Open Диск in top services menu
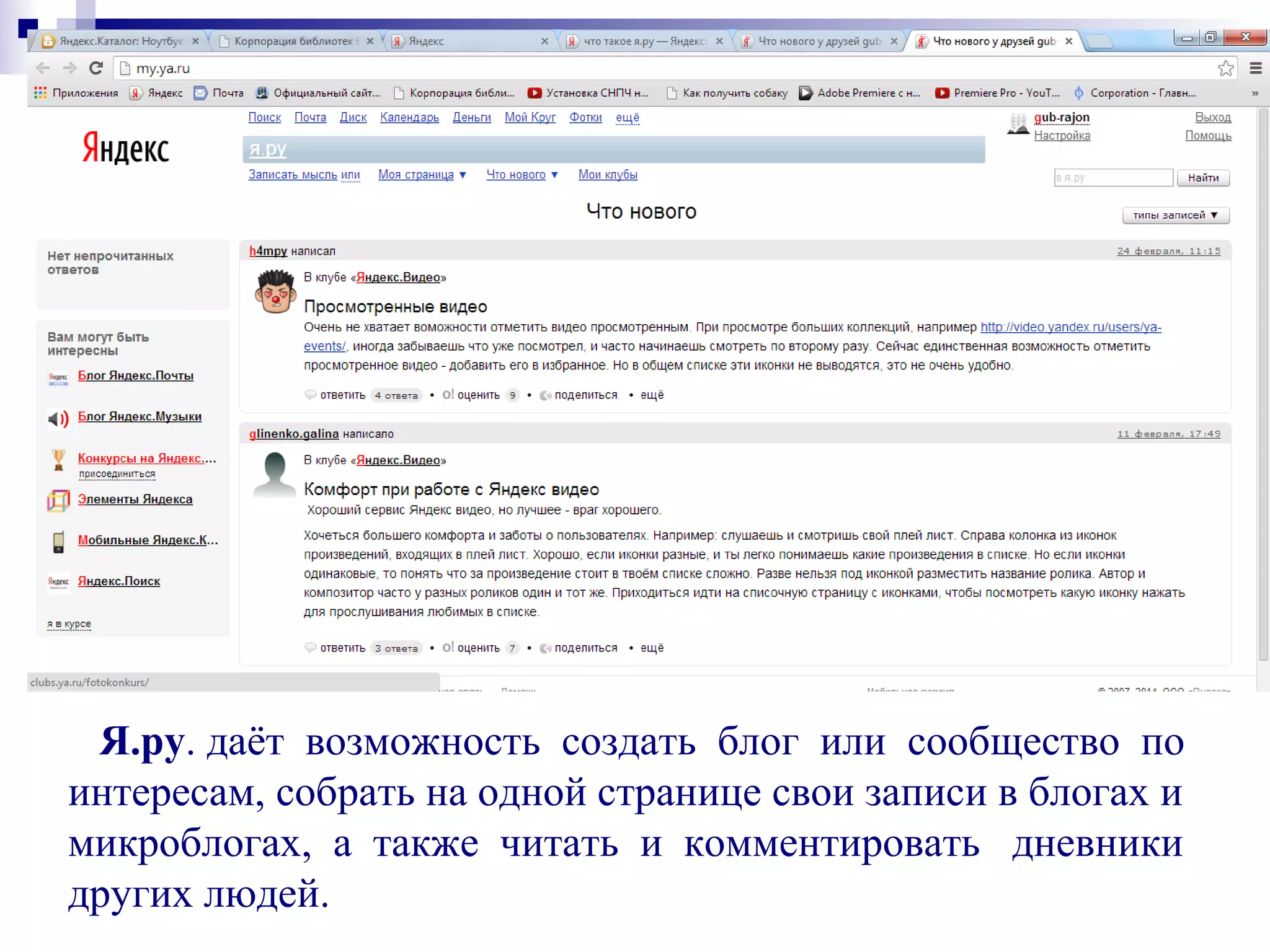This screenshot has height=952, width=1270. [x=353, y=117]
